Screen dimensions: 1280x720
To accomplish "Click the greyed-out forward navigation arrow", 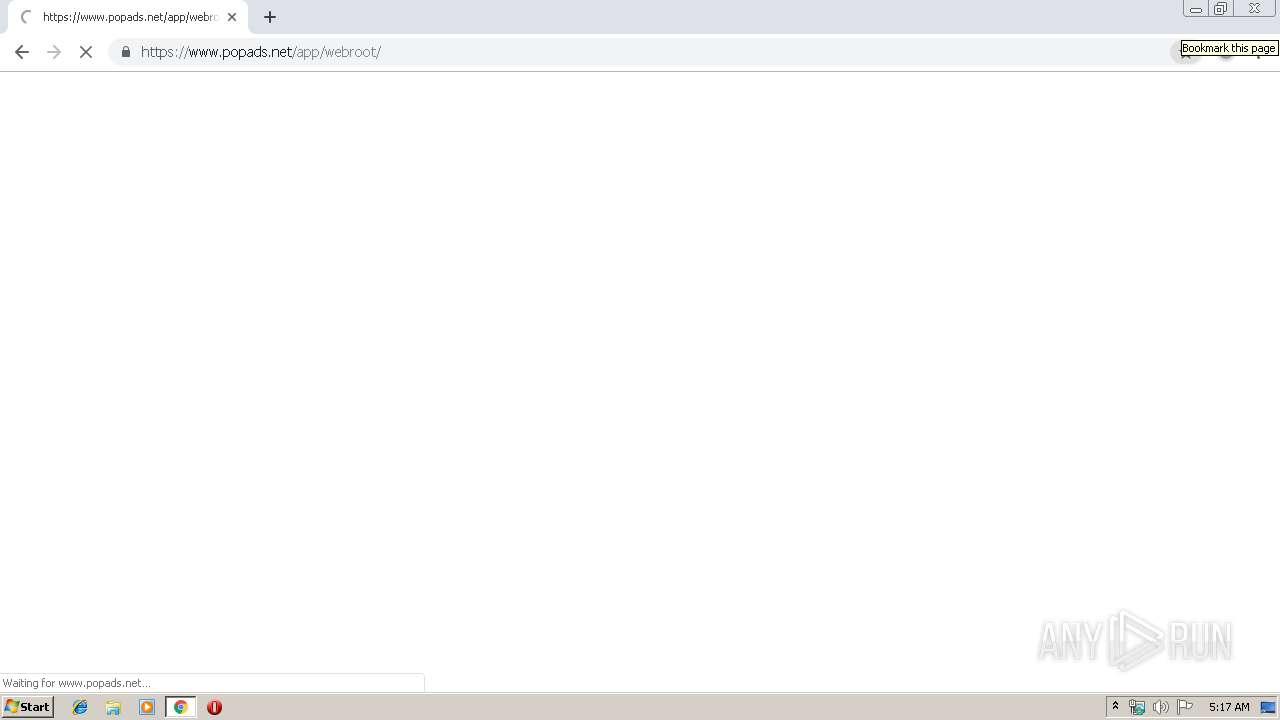I will [x=54, y=52].
